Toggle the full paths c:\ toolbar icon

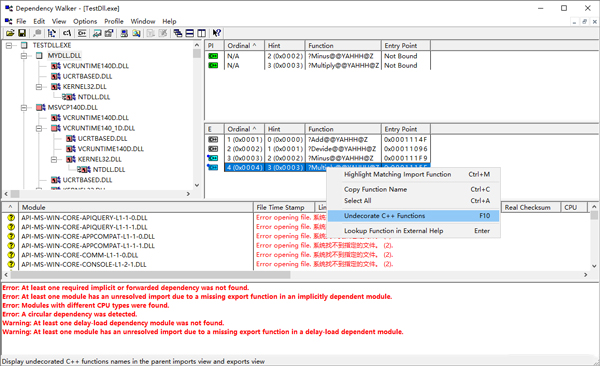67,33
